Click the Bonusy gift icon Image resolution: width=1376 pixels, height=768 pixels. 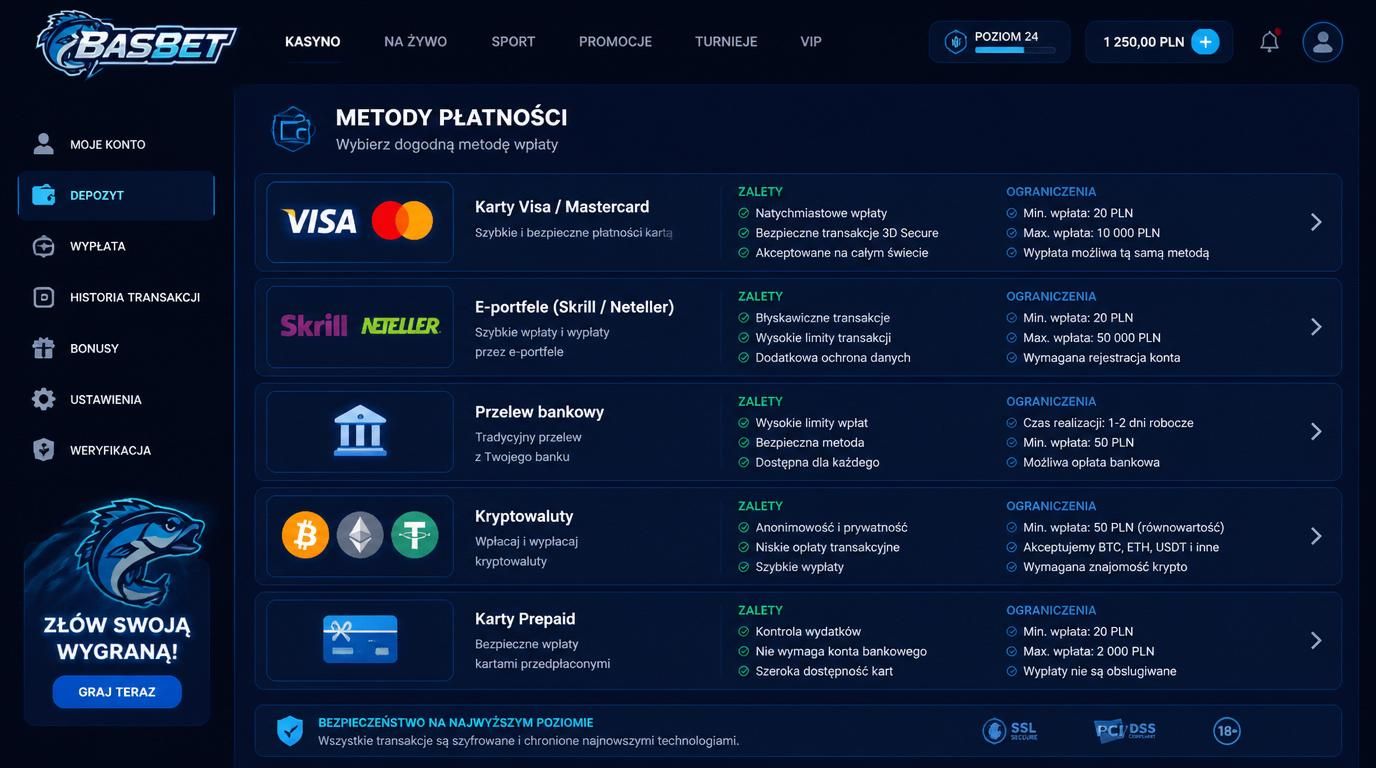[x=43, y=348]
